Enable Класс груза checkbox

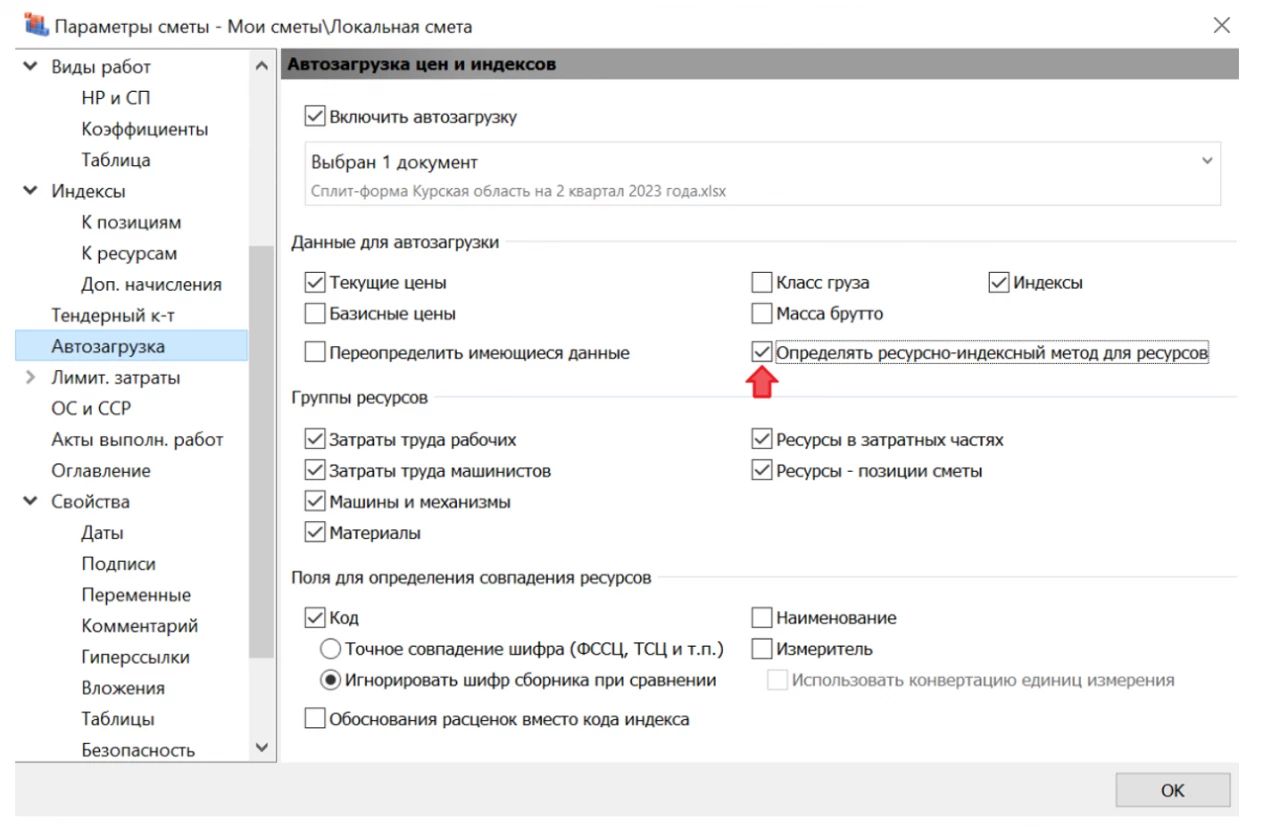tap(762, 283)
